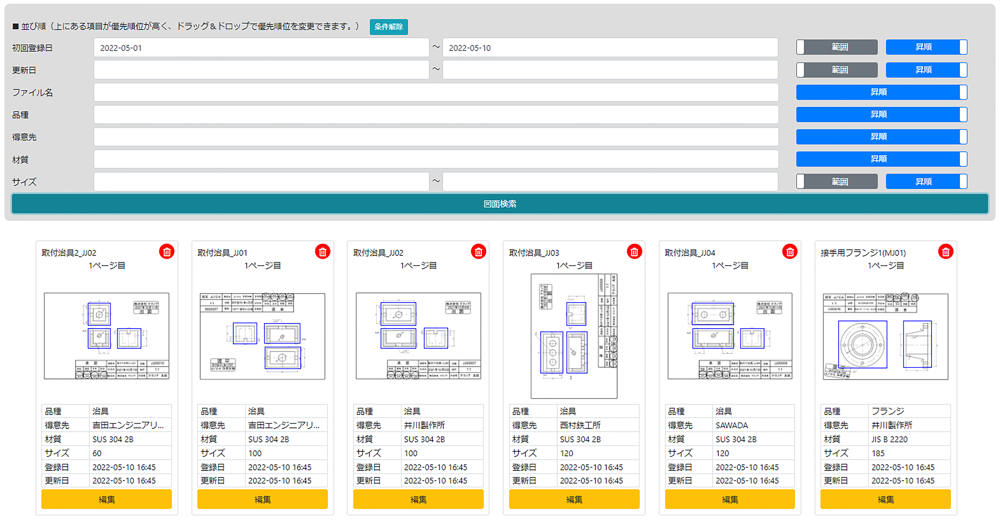Open the 取付治具_JJ01 drawing thumbnail
Image resolution: width=1000 pixels, height=520 pixels.
click(x=262, y=336)
